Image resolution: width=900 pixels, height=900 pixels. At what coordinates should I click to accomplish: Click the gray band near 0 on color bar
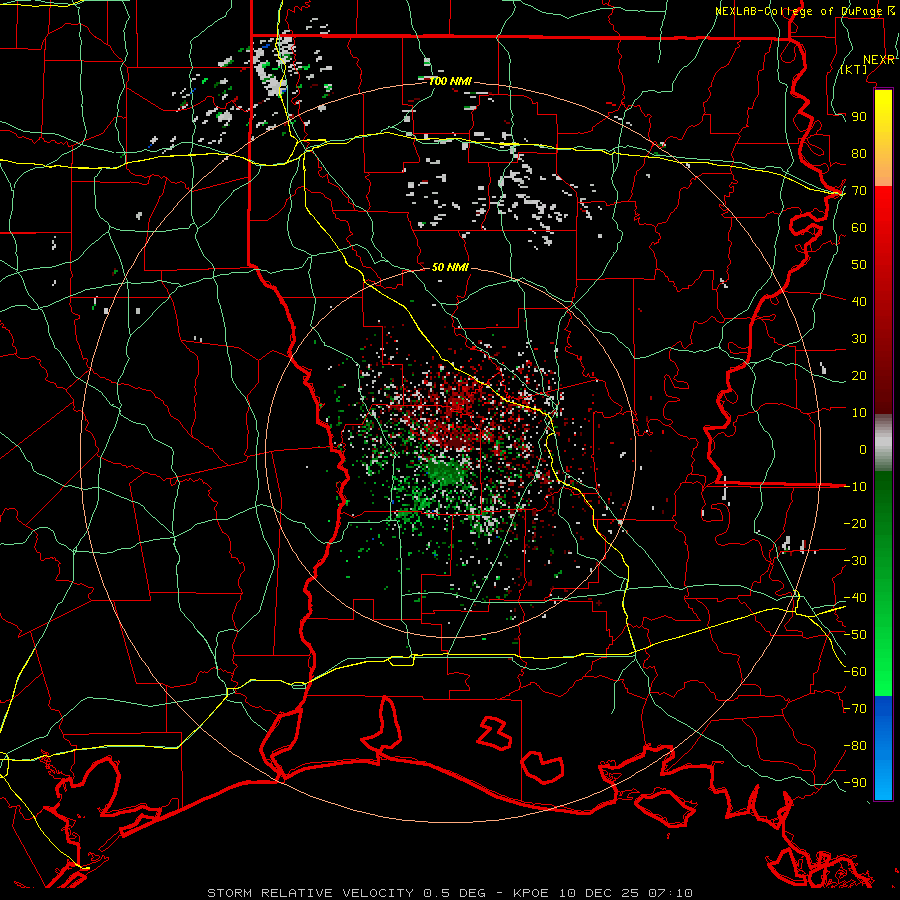(883, 443)
